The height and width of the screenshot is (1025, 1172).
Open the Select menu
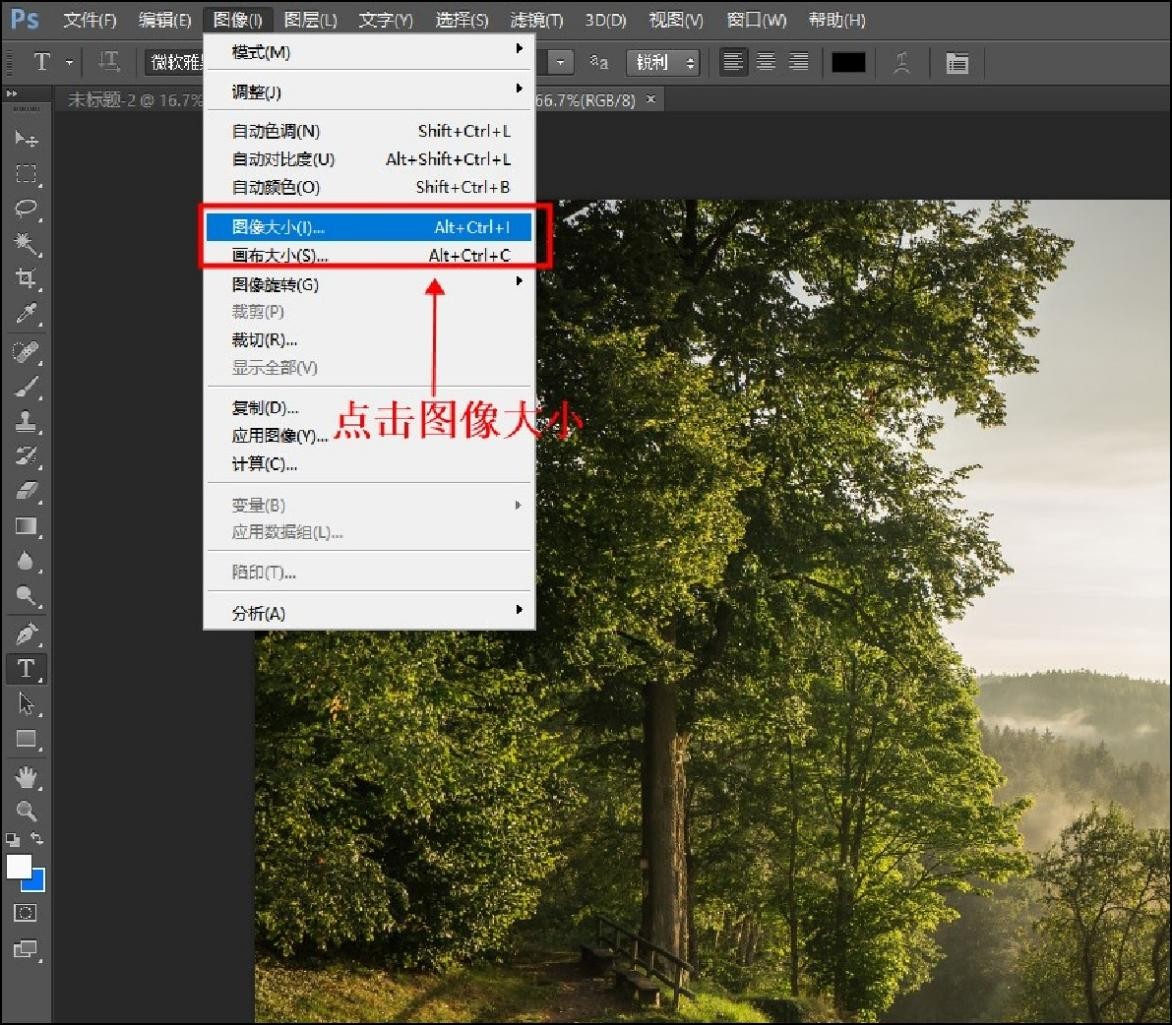click(x=462, y=20)
